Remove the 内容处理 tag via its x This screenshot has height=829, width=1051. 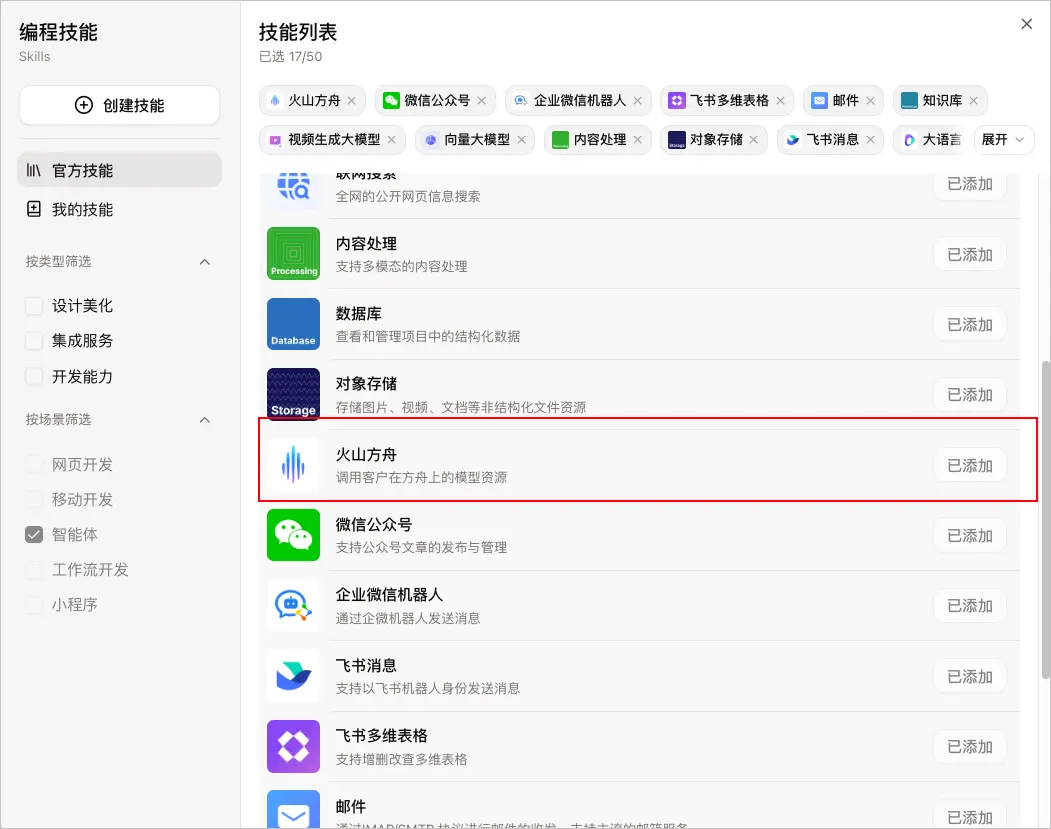[637, 139]
